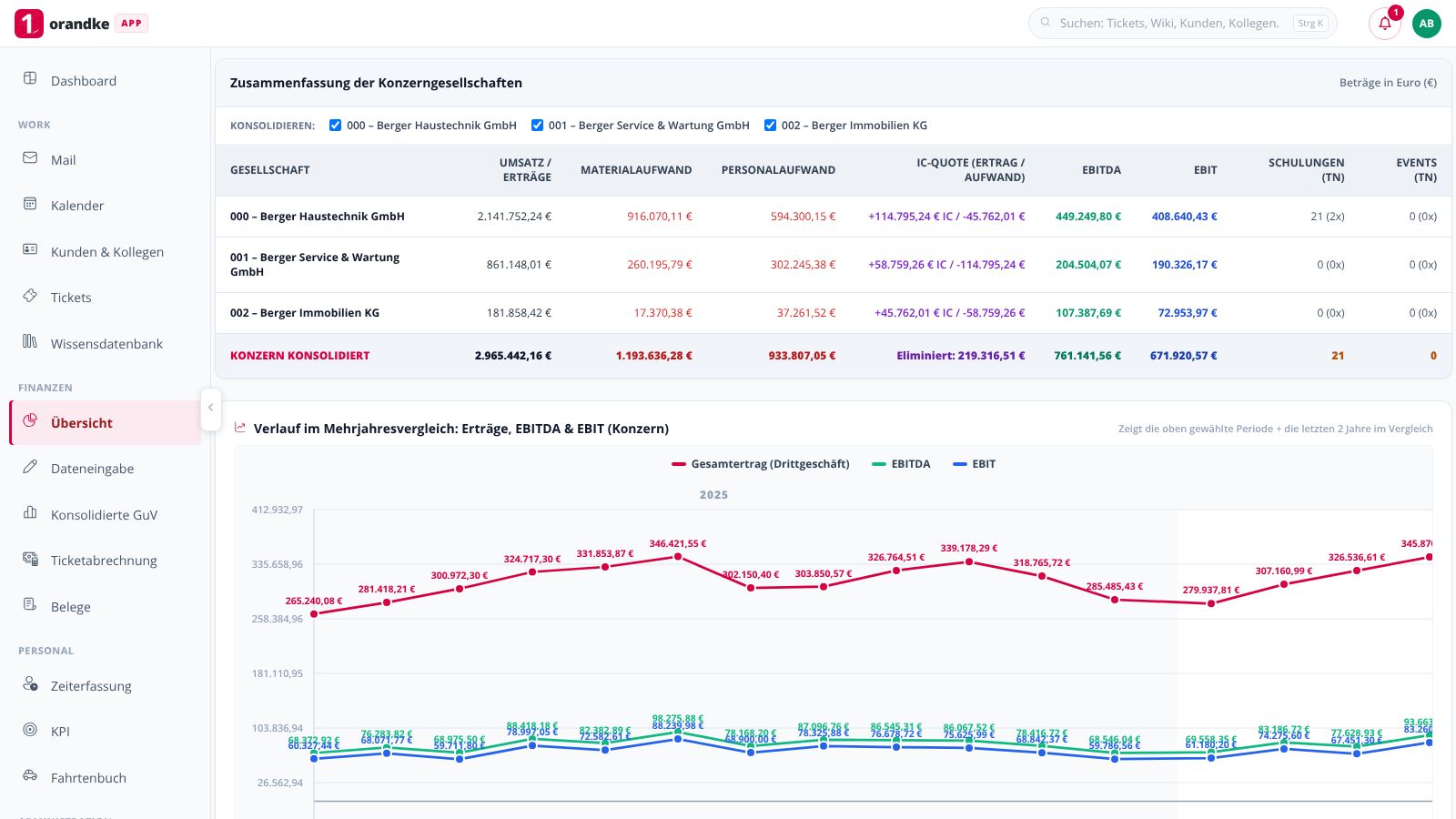
Task: Select Ticketabrechnung in the sidebar
Action: (x=104, y=561)
